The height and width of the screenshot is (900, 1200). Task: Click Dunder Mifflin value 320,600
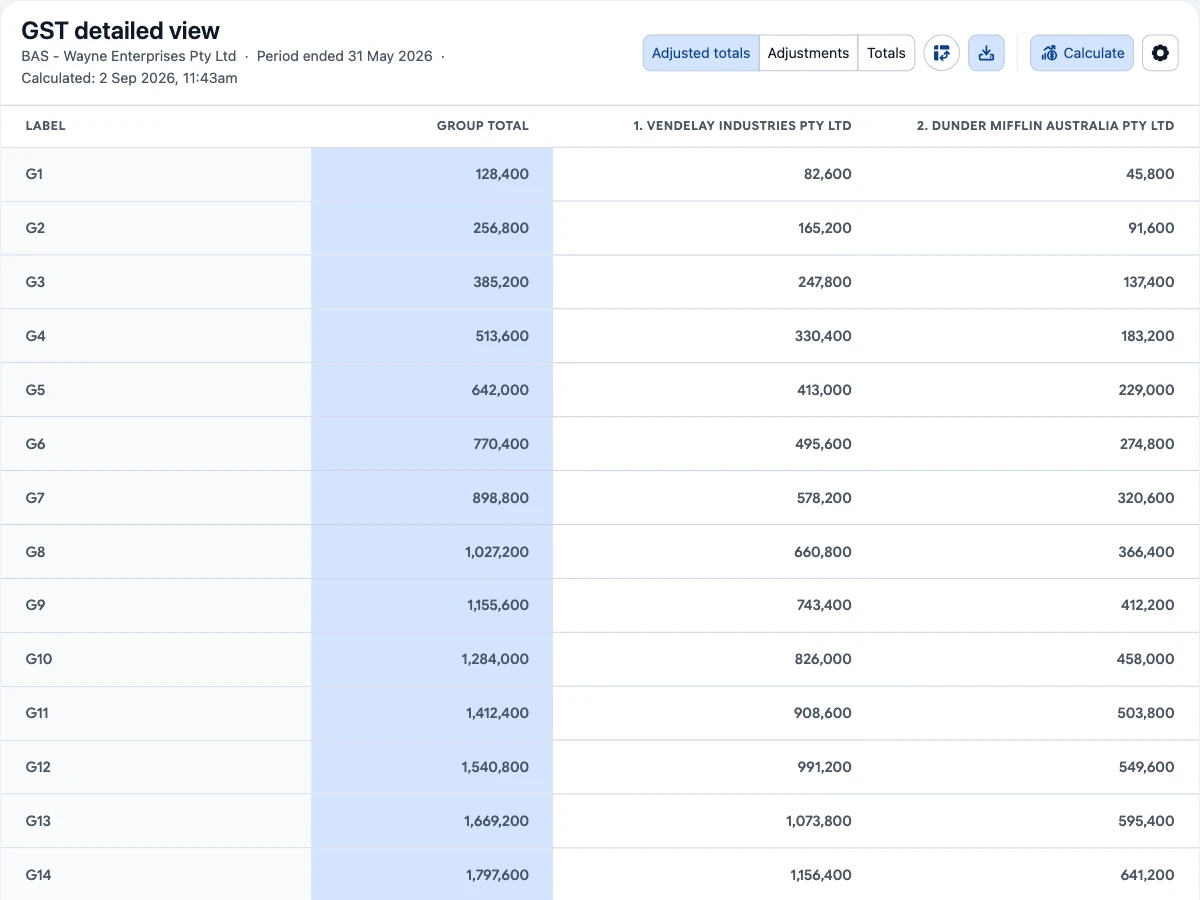point(1147,498)
